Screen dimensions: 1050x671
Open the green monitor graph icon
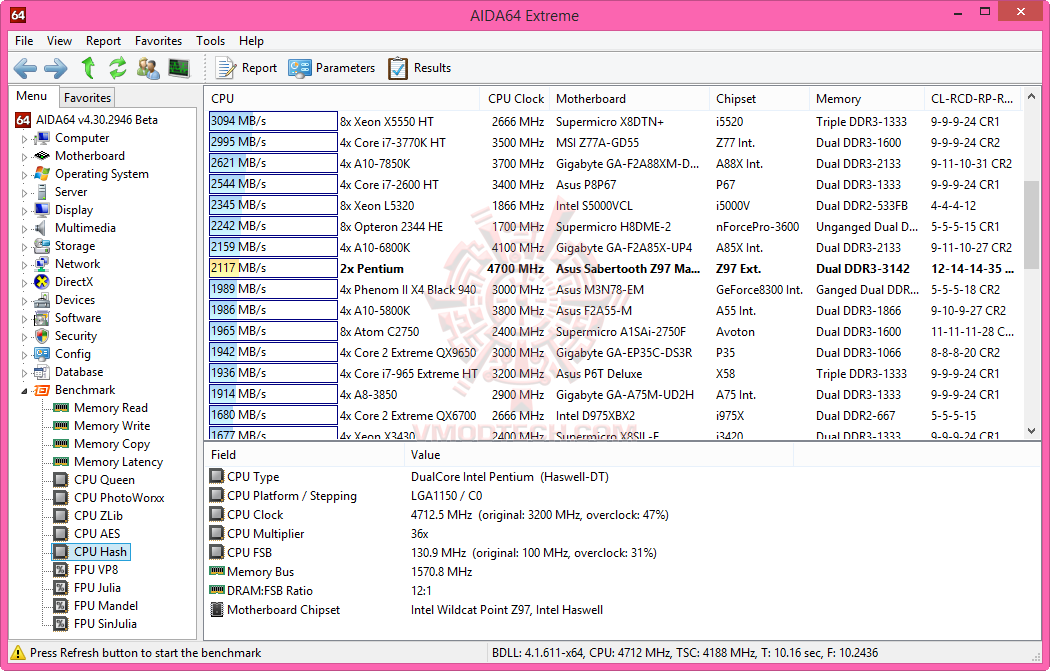pos(179,68)
